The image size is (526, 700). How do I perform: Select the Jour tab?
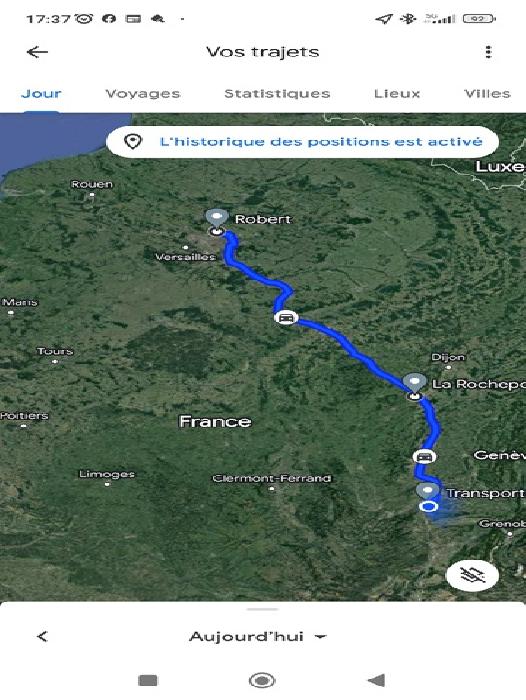(x=41, y=94)
